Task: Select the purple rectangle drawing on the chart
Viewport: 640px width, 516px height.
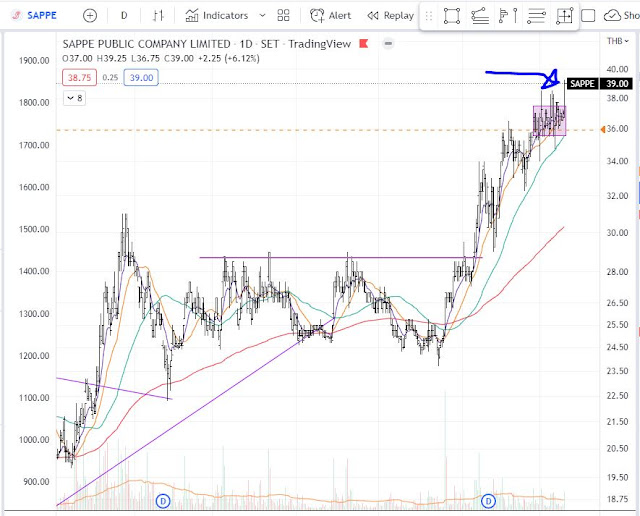Action: point(549,121)
